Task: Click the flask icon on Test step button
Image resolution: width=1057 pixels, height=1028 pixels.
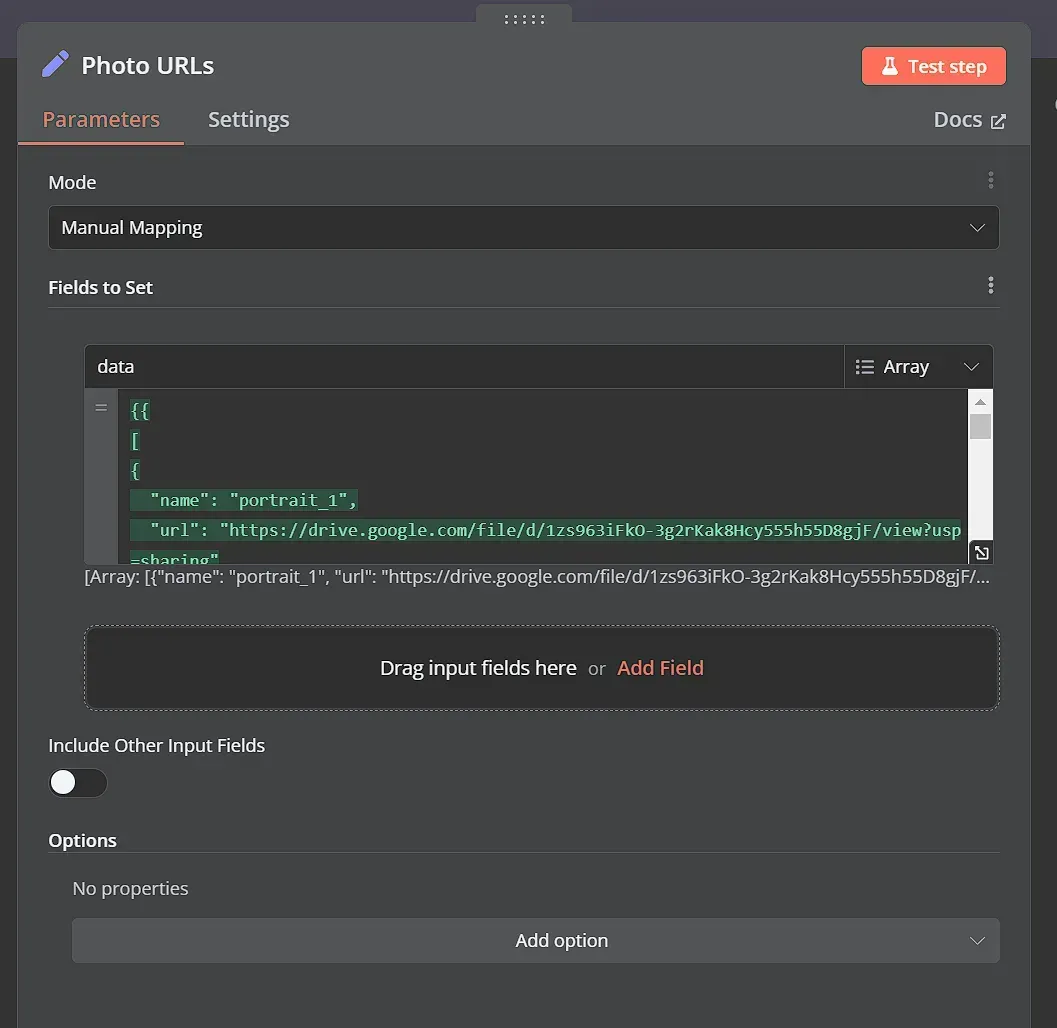Action: (x=890, y=65)
